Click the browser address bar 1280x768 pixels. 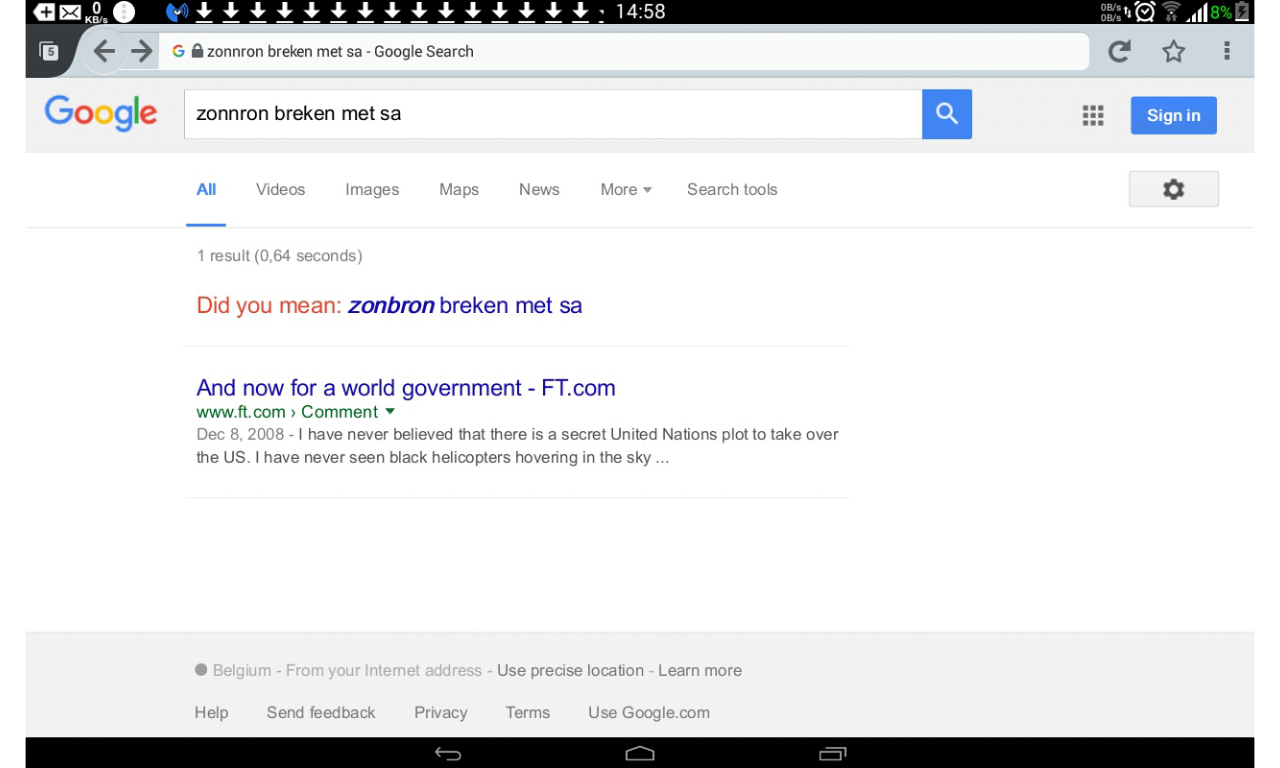click(624, 51)
